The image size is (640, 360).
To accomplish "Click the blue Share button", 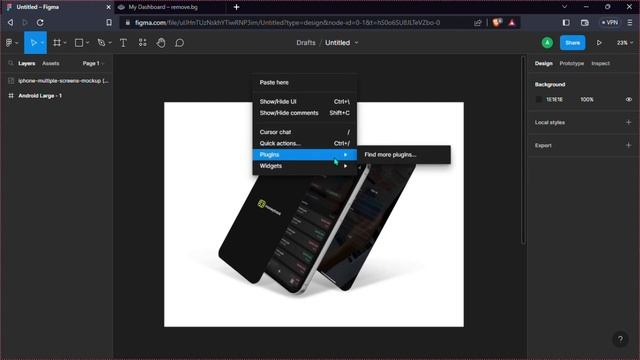I will (572, 42).
